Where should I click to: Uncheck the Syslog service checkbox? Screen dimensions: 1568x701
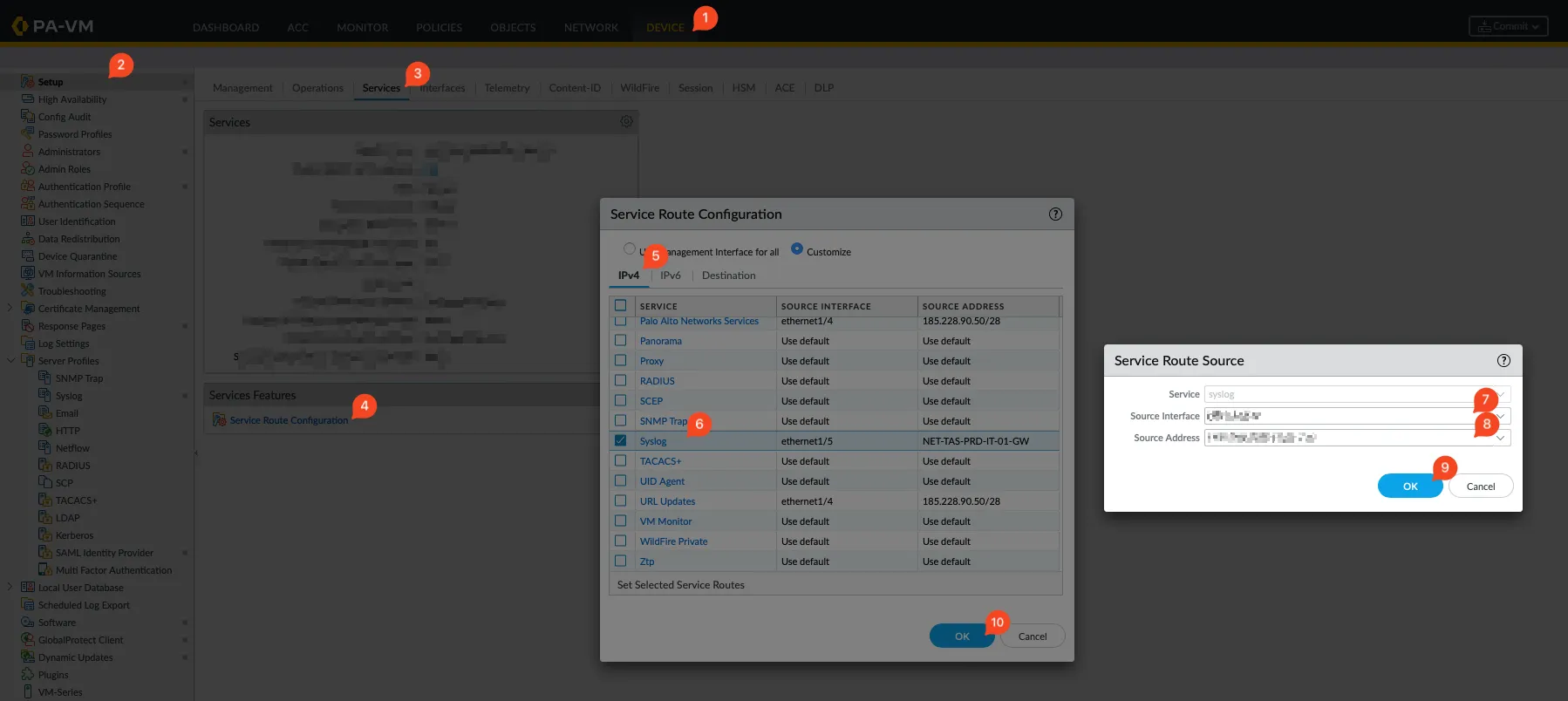point(621,441)
